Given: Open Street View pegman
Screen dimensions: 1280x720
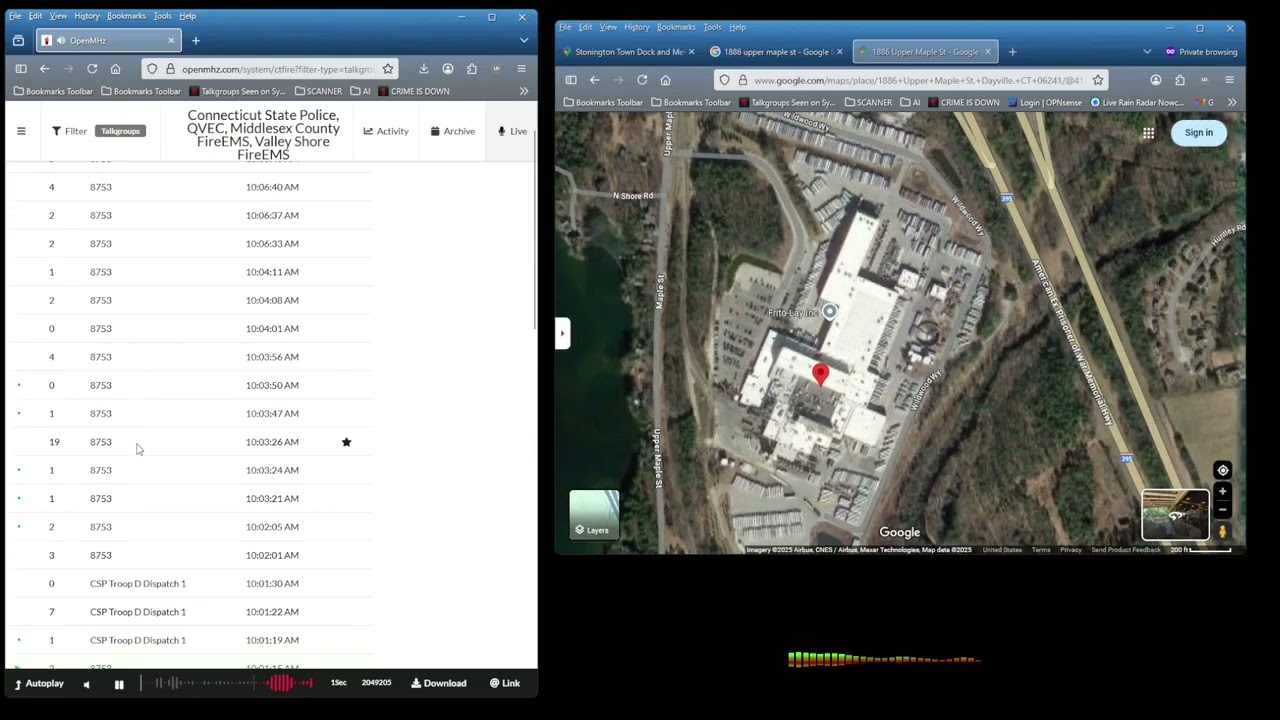Looking at the screenshot, I should (x=1222, y=532).
